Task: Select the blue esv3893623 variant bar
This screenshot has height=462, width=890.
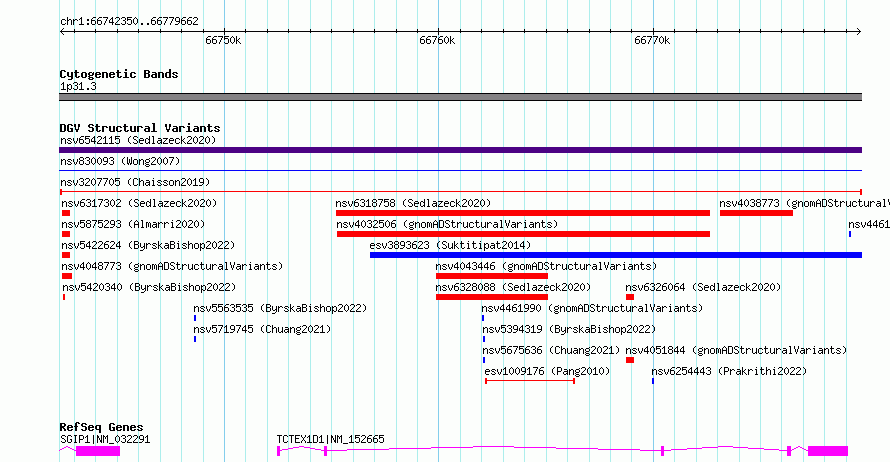Action: [616, 255]
